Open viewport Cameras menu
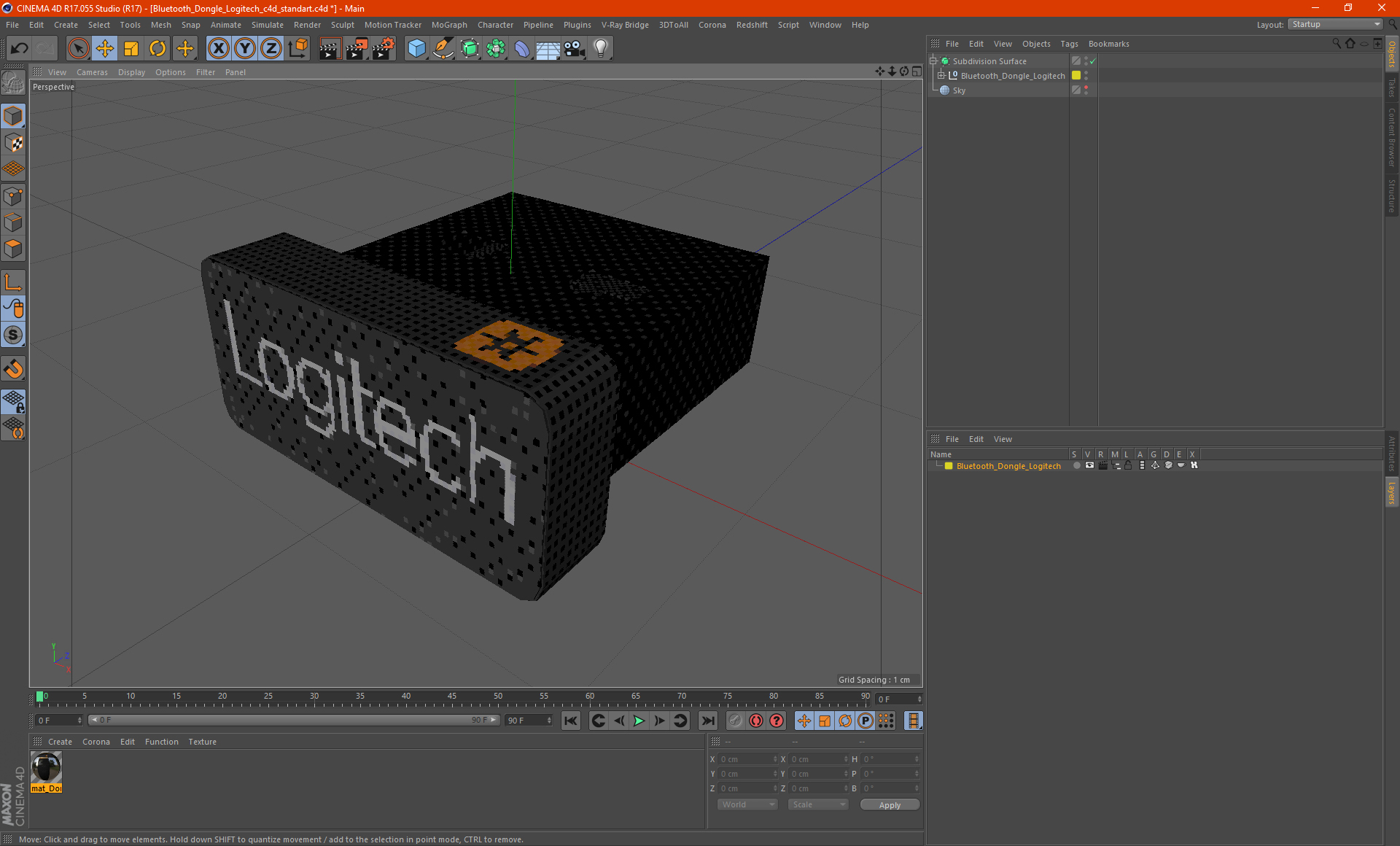1400x846 pixels. (92, 72)
